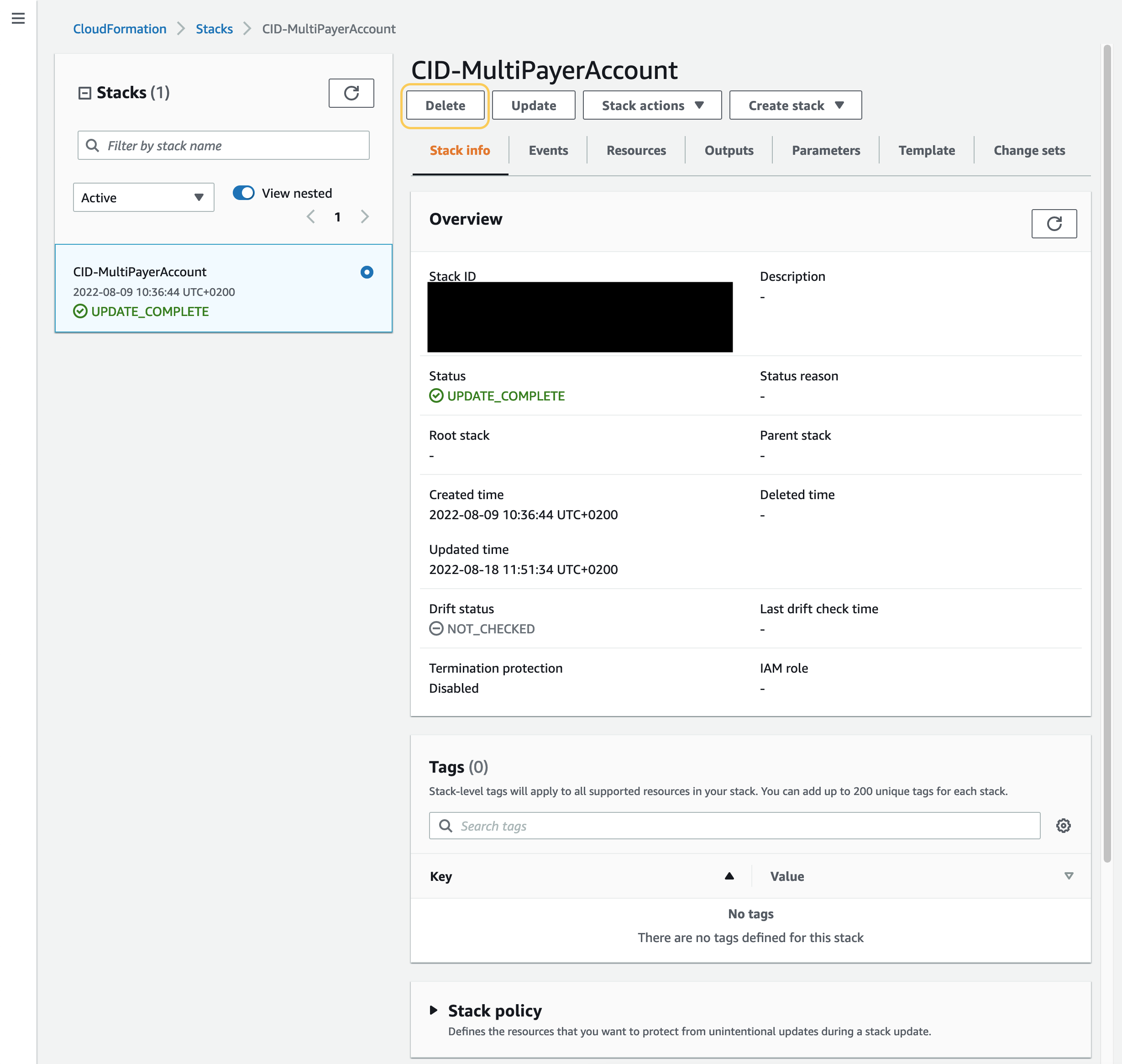1122x1064 pixels.
Task: Navigate to Stacks via breadcrumb link
Action: point(214,28)
